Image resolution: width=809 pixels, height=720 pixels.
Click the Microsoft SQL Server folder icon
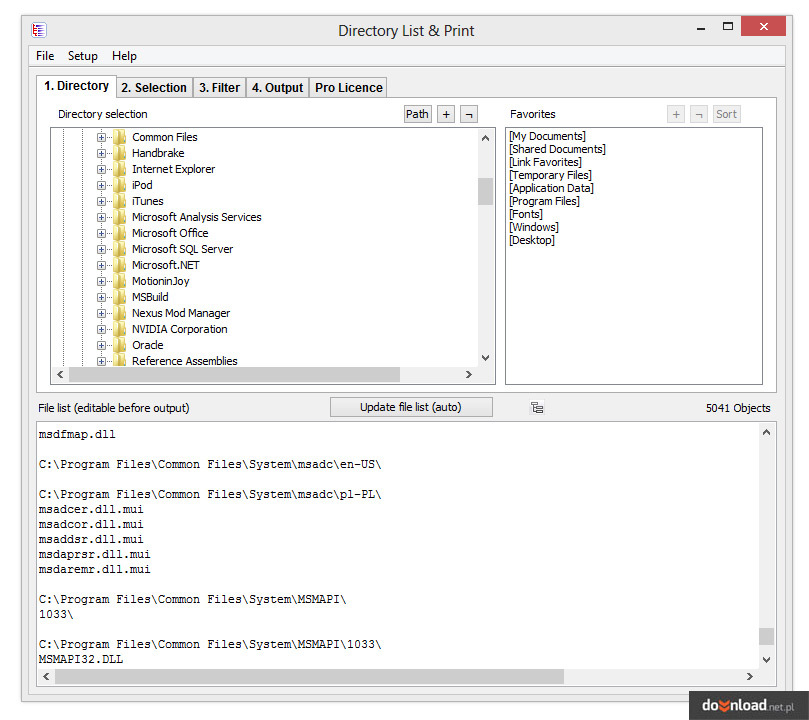[120, 249]
